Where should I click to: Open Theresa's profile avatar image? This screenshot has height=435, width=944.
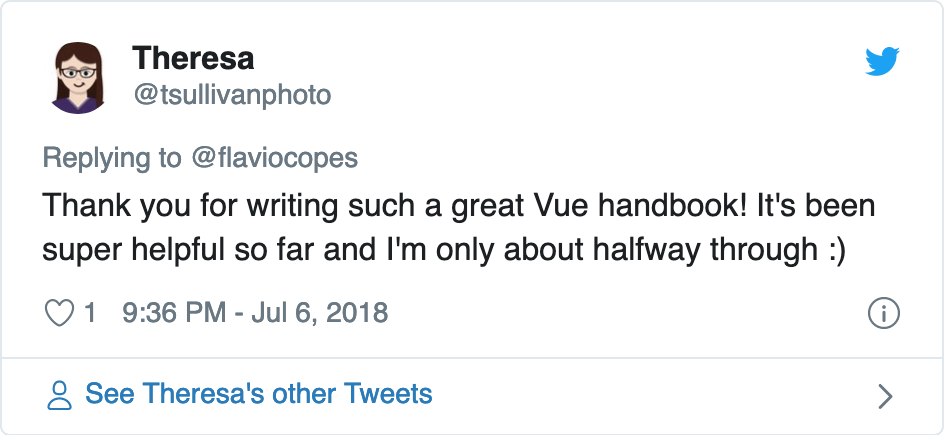[76, 77]
